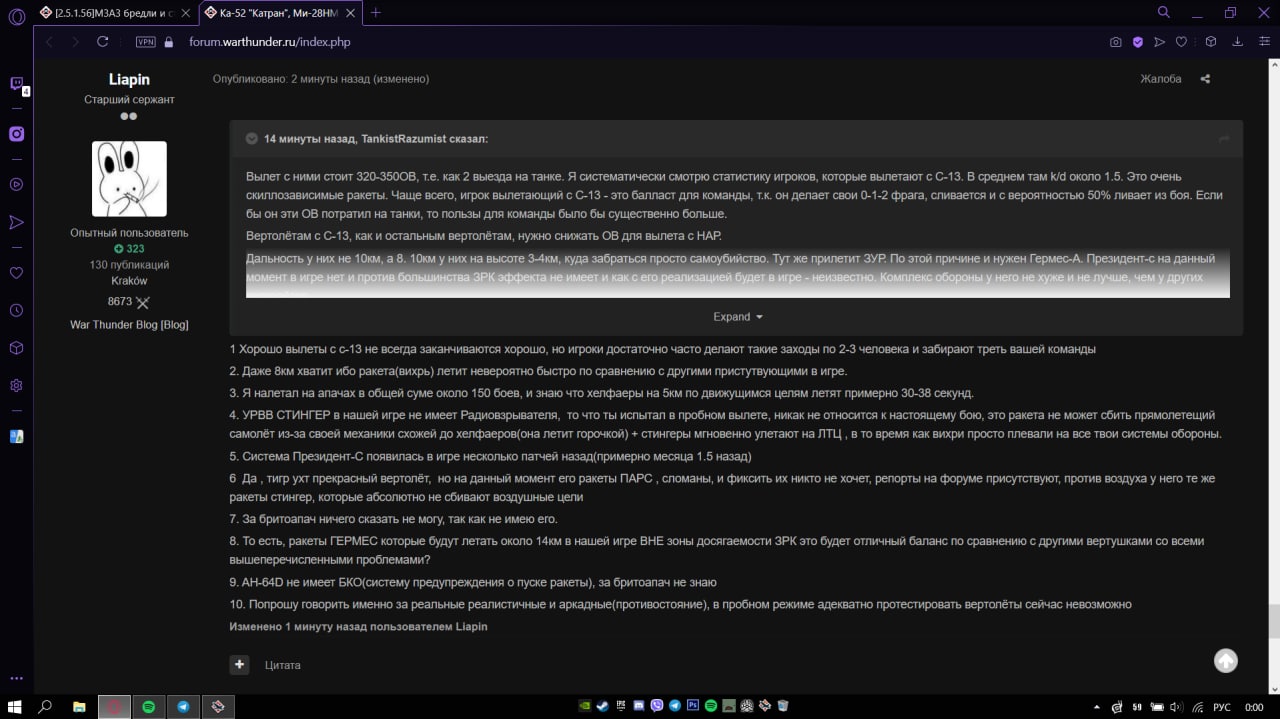Open History clock icon in sidebar
Viewport: 1280px width, 719px height.
click(16, 310)
